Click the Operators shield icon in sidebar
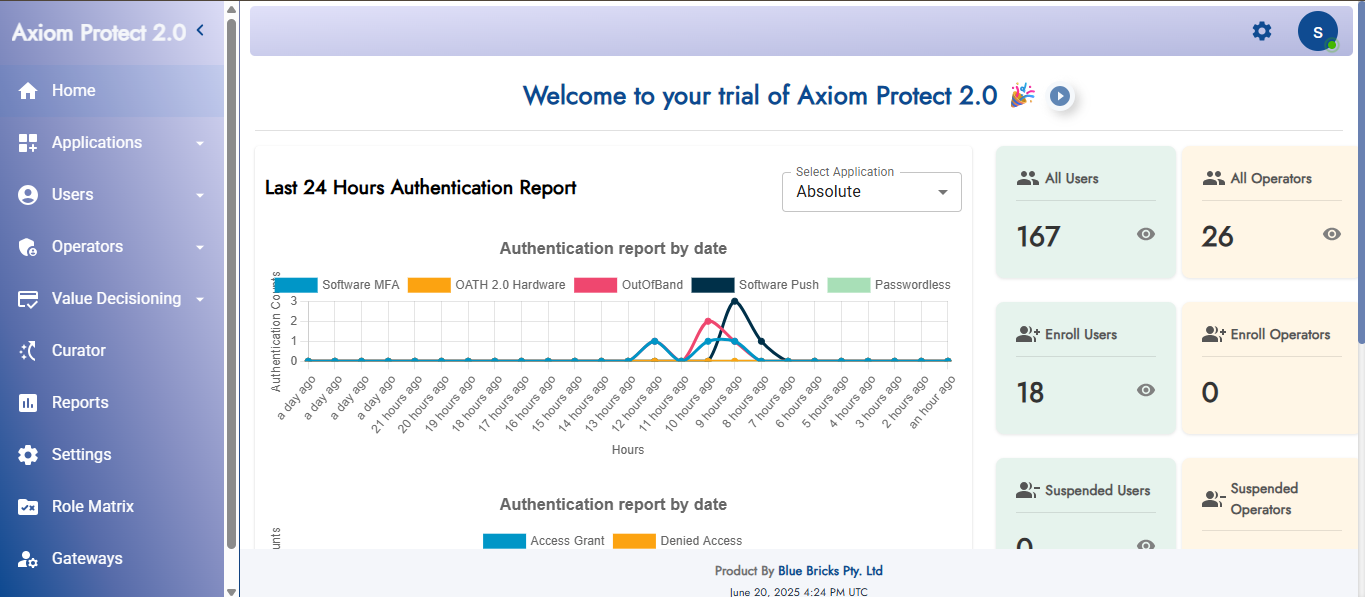 pyautogui.click(x=28, y=247)
